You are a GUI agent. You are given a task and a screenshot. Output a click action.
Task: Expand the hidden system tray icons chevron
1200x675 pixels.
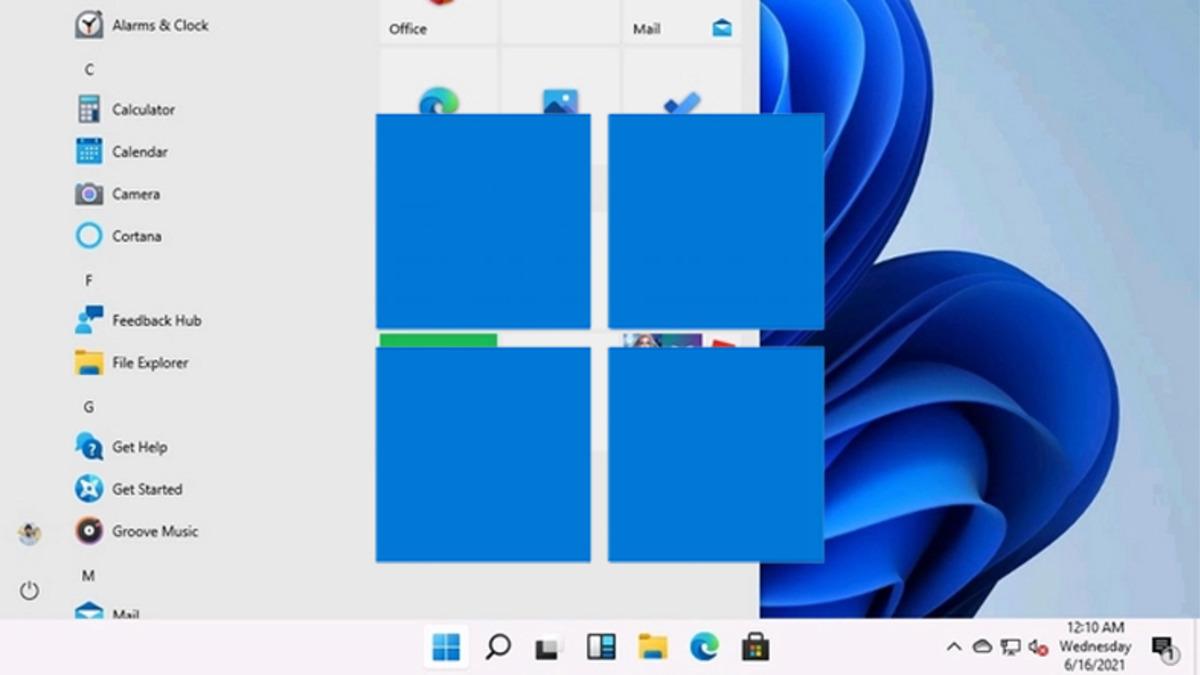[x=954, y=648]
